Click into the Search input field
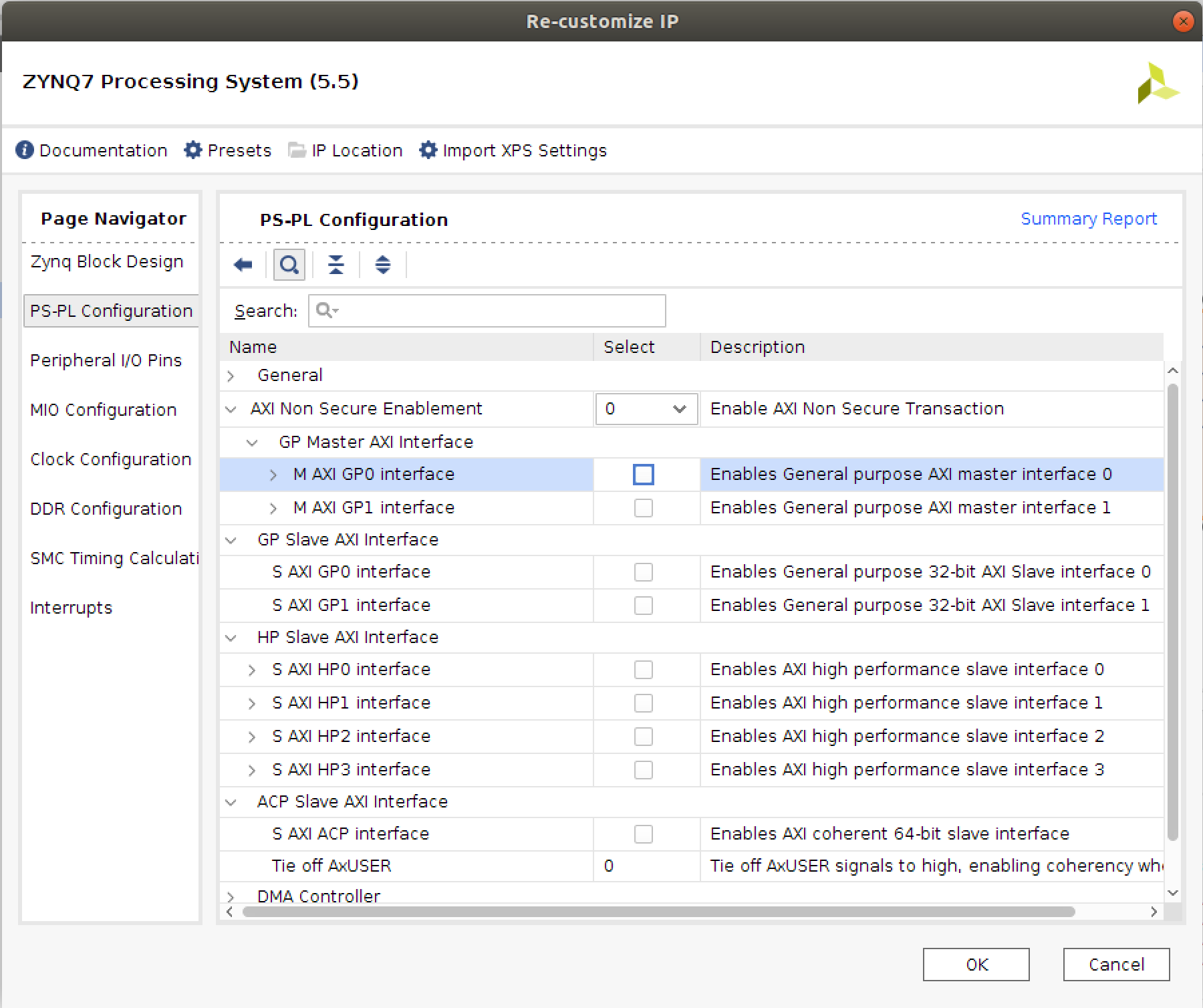Image resolution: width=1203 pixels, height=1008 pixels. click(495, 311)
